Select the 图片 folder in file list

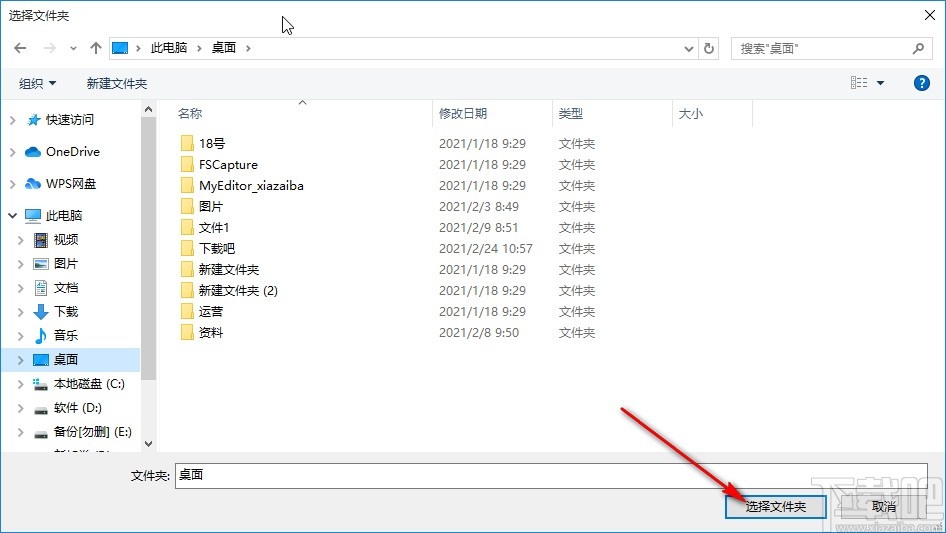point(211,206)
